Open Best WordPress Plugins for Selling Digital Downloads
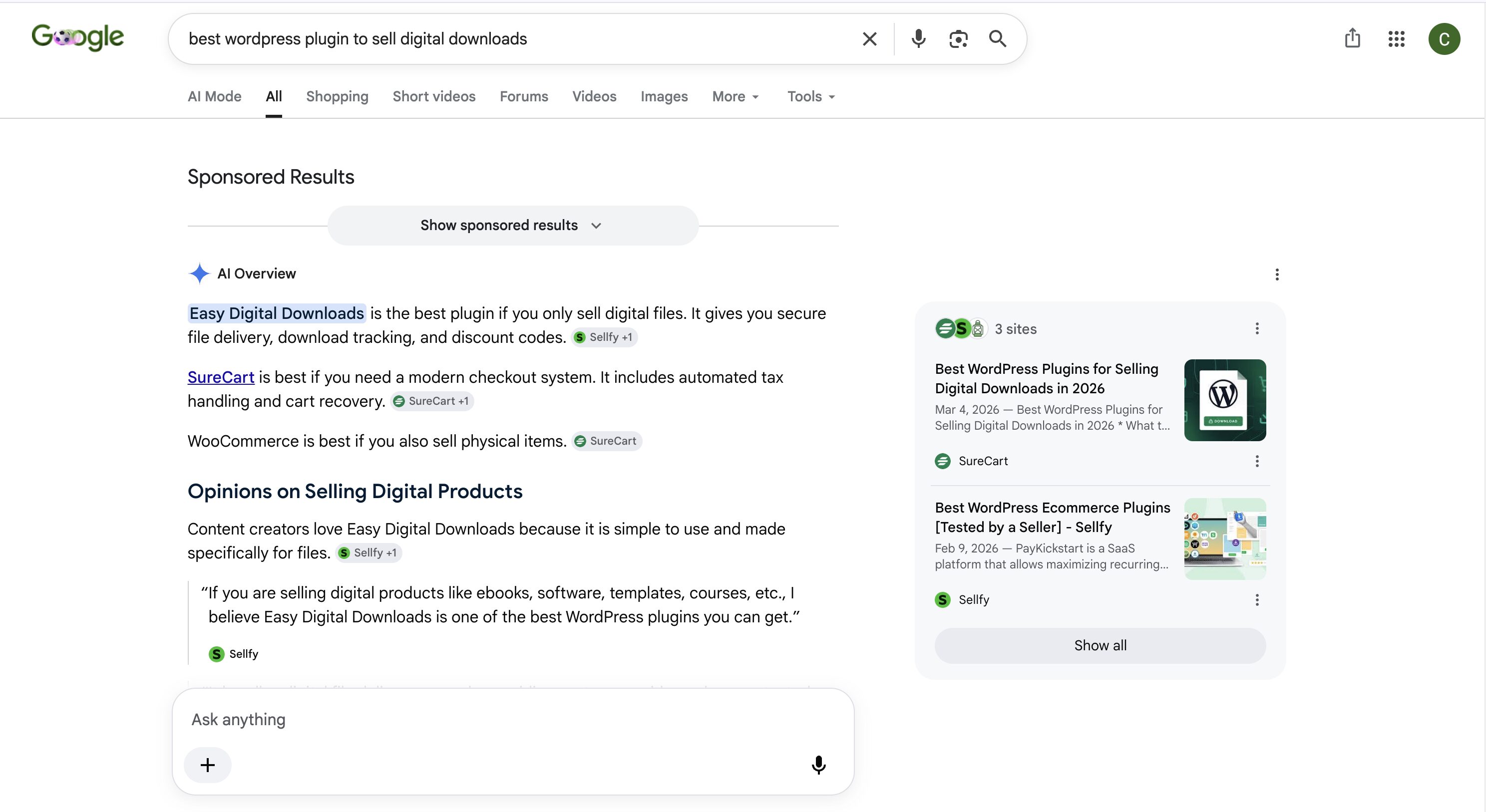The height and width of the screenshot is (812, 1486). [x=1047, y=378]
